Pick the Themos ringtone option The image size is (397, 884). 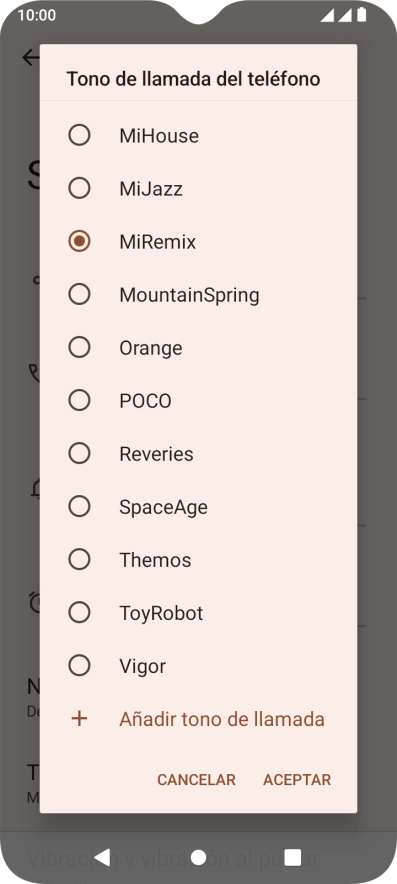point(198,559)
